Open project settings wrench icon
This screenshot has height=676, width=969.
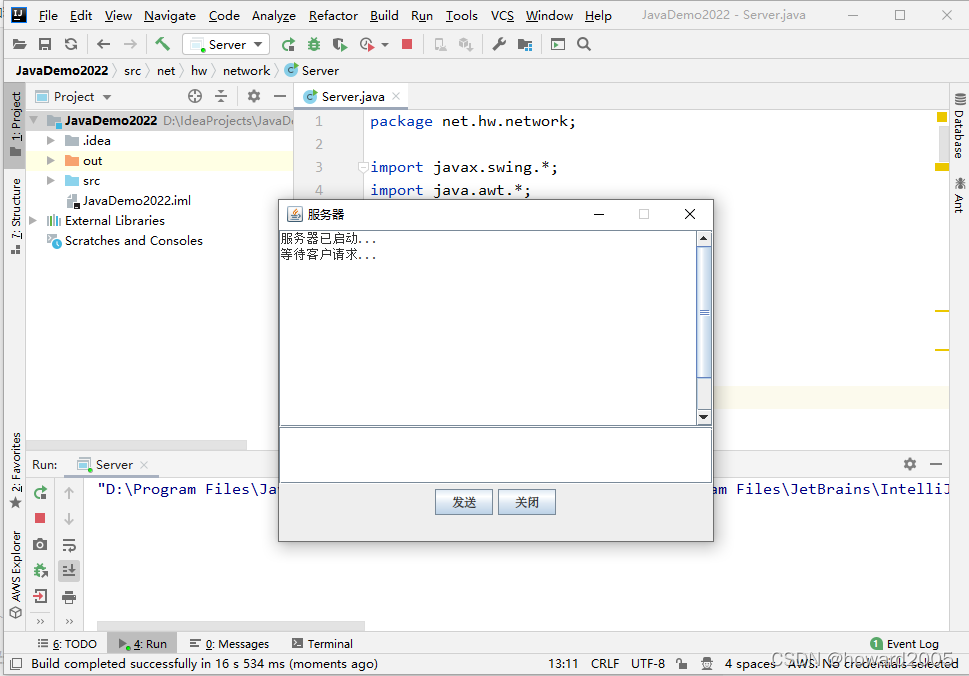pyautogui.click(x=499, y=44)
